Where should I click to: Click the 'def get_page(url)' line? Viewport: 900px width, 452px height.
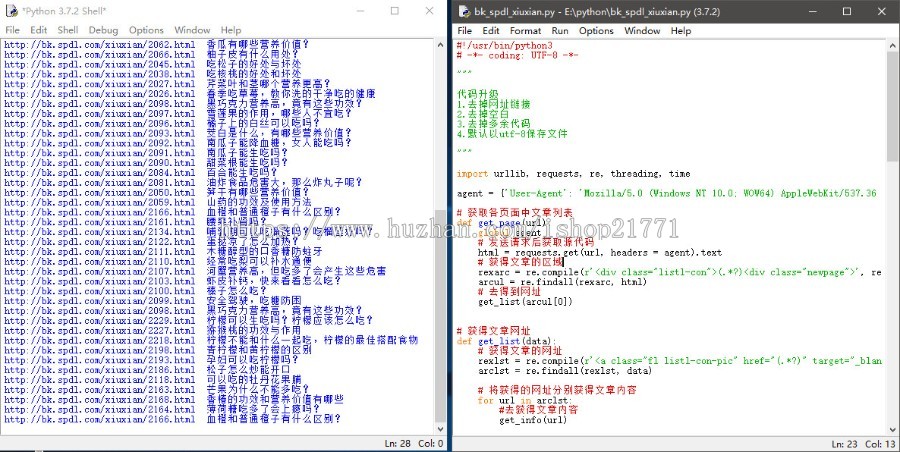point(502,223)
